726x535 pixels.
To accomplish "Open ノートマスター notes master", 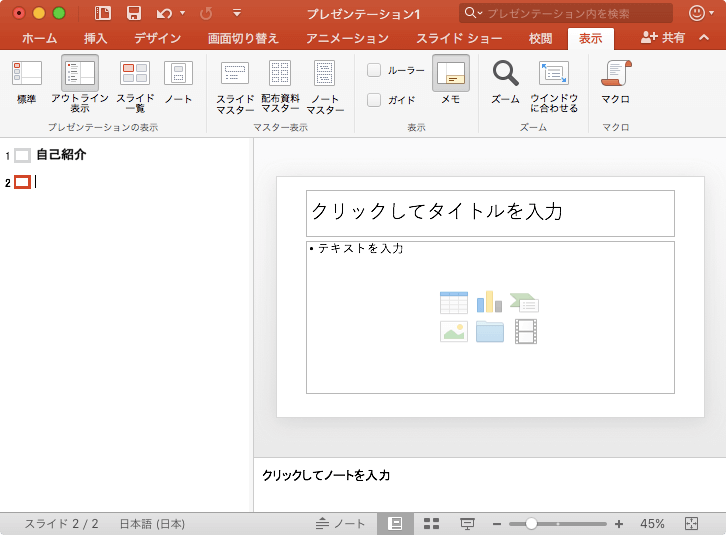I will coord(325,87).
